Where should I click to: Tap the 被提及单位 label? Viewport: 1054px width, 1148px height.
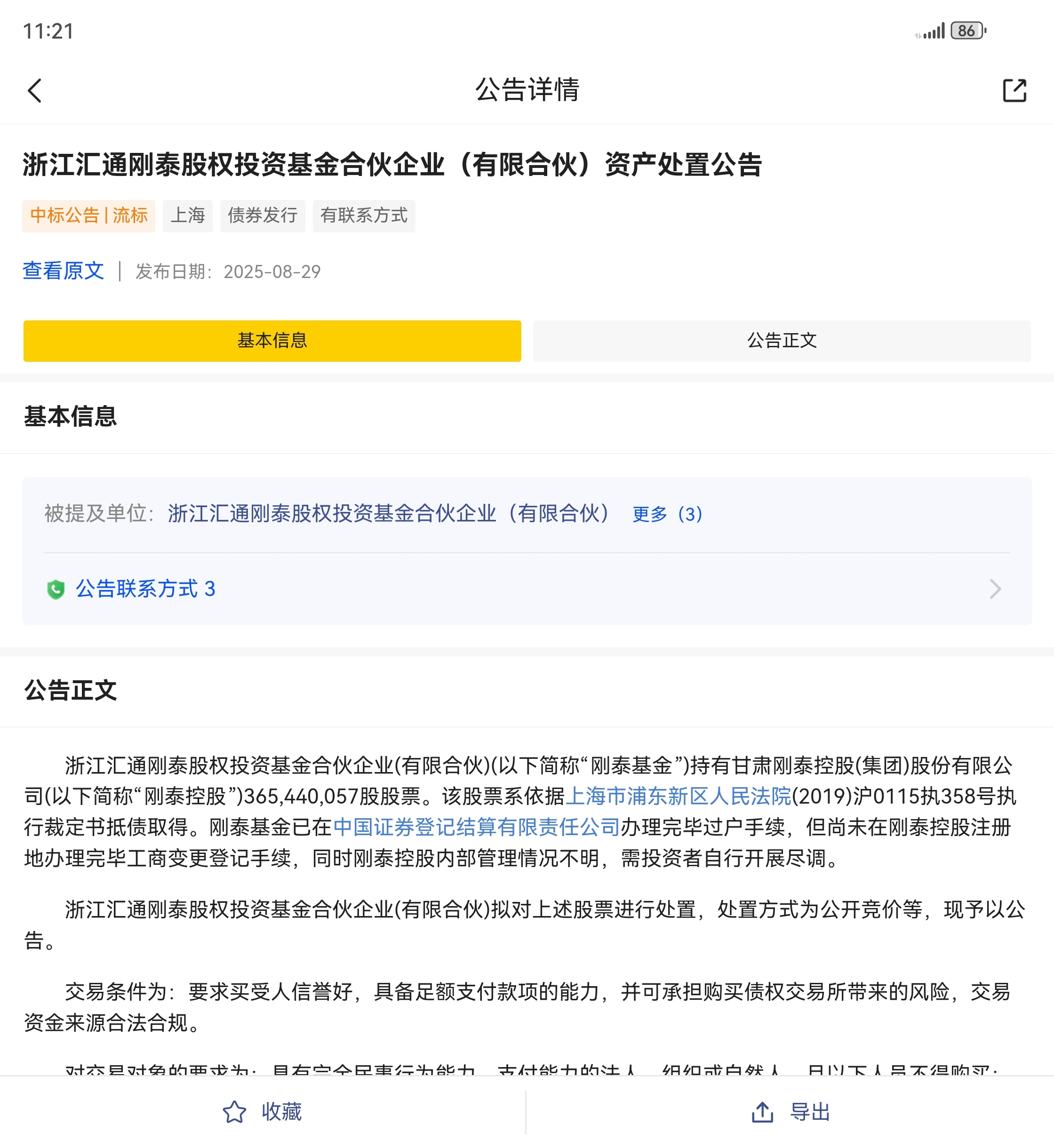point(99,514)
